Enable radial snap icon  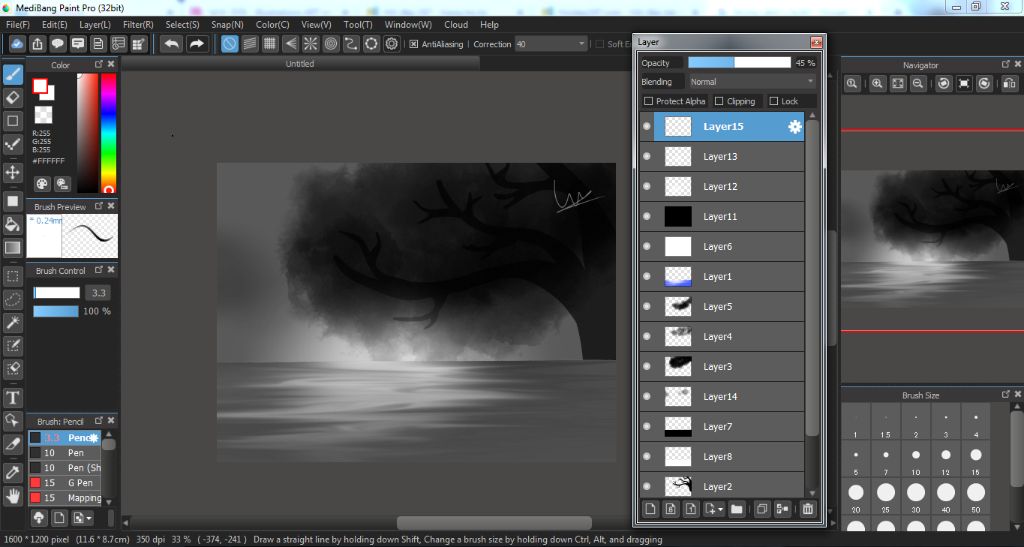click(x=310, y=44)
